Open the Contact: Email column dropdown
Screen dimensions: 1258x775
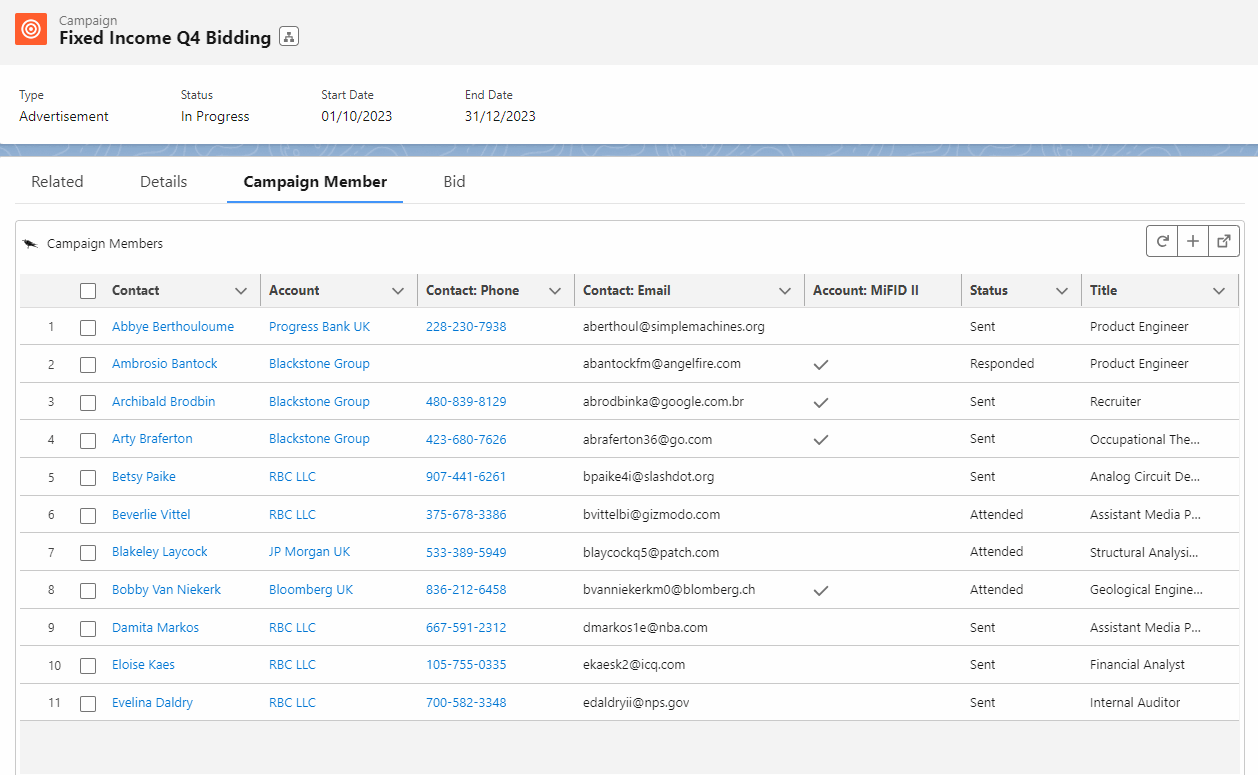(785, 291)
